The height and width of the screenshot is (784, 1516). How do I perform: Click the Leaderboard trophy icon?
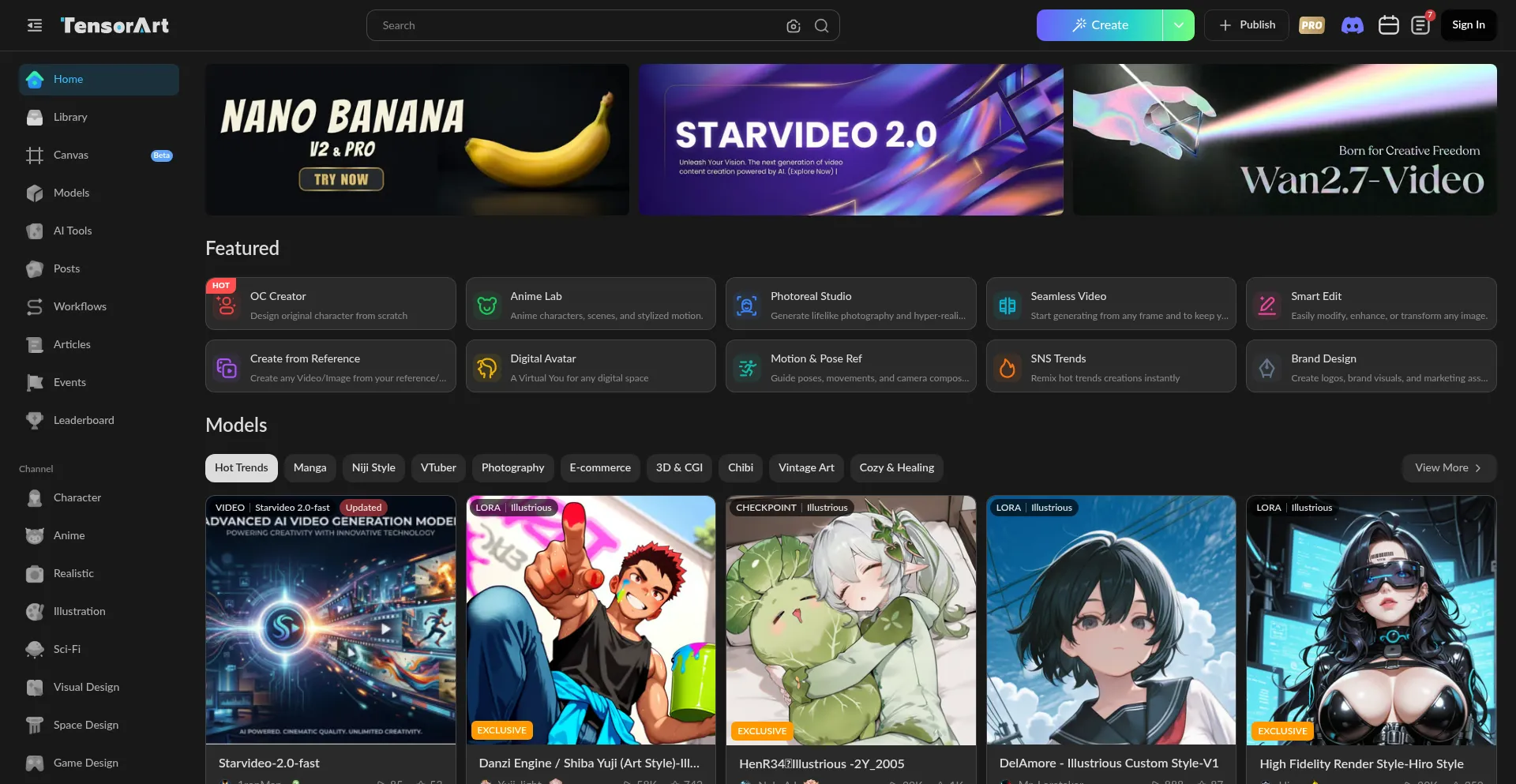click(x=35, y=420)
